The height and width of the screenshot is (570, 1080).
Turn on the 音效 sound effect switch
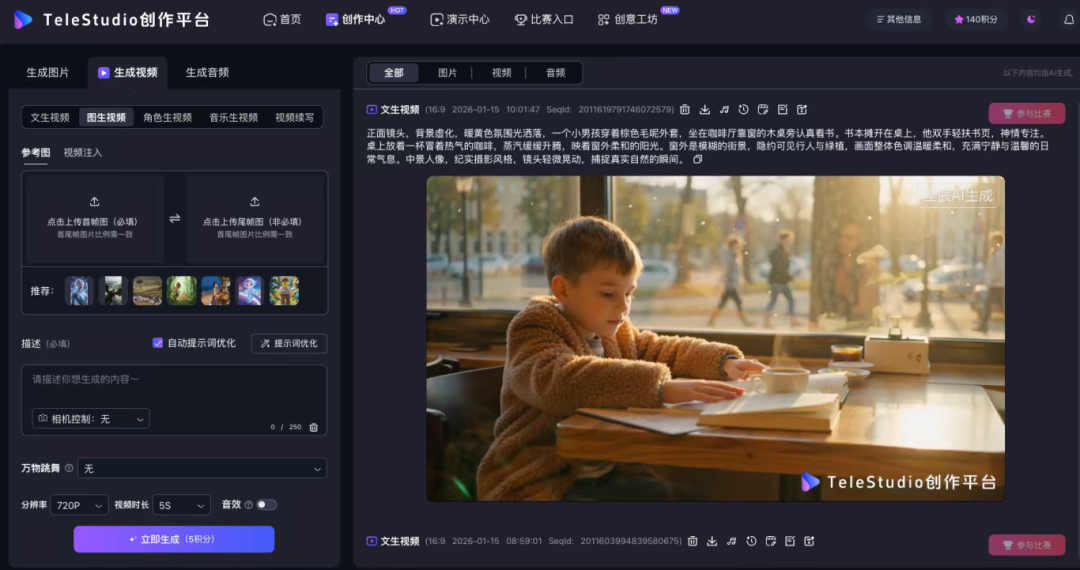[267, 505]
